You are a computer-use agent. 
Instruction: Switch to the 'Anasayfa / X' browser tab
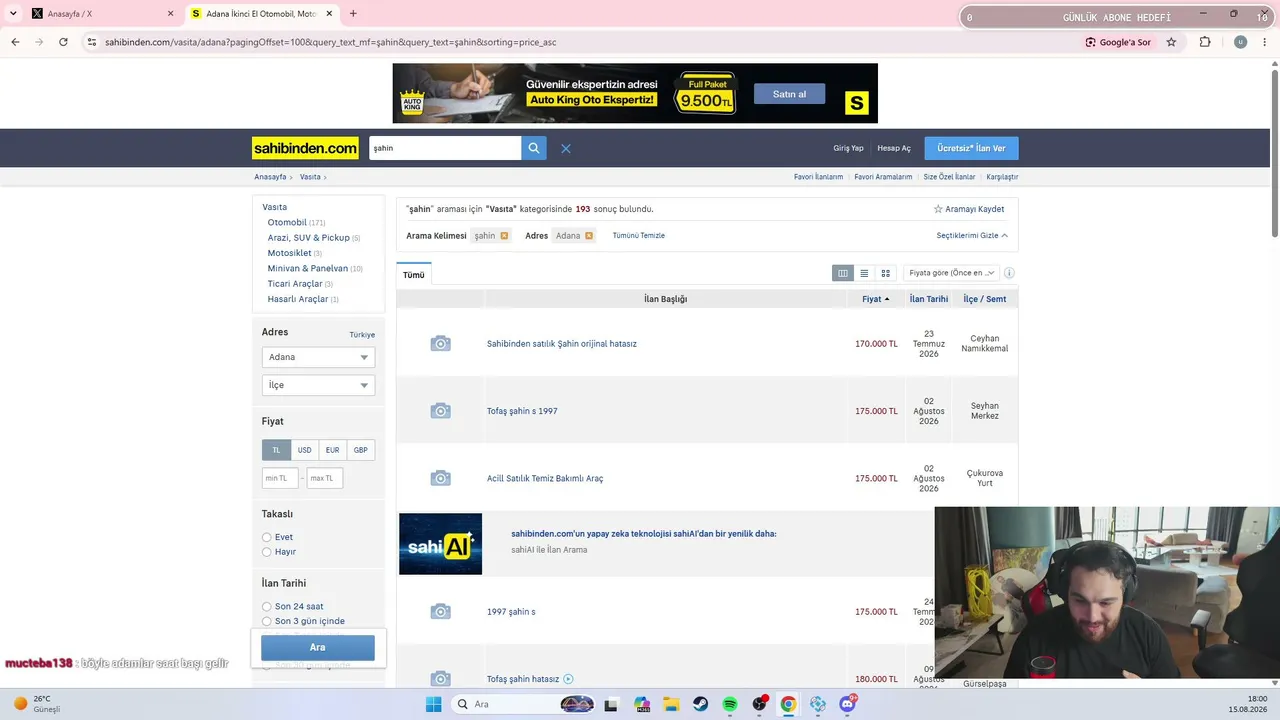pyautogui.click(x=103, y=14)
